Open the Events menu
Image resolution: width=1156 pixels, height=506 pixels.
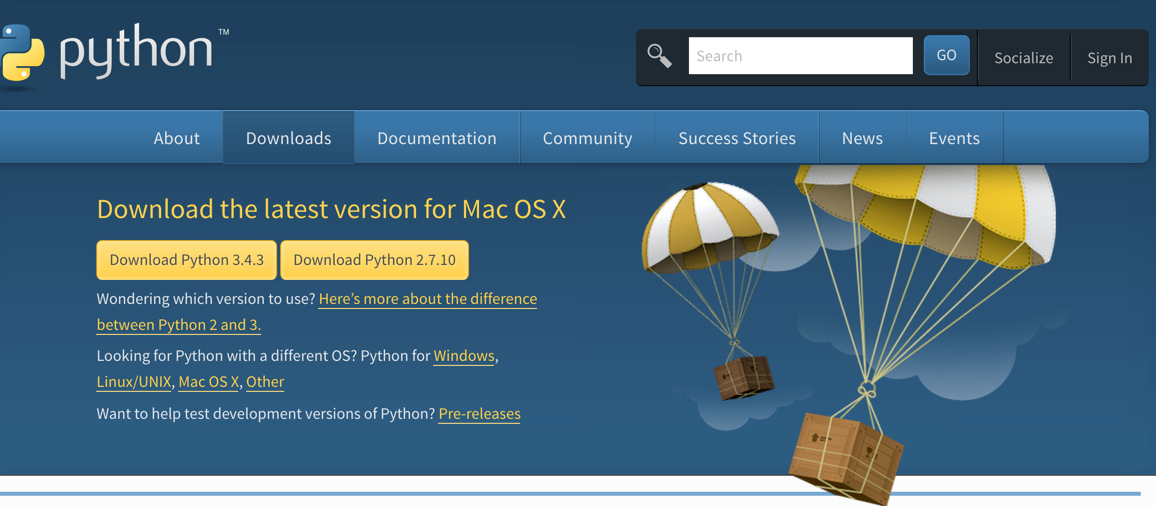[x=954, y=138]
